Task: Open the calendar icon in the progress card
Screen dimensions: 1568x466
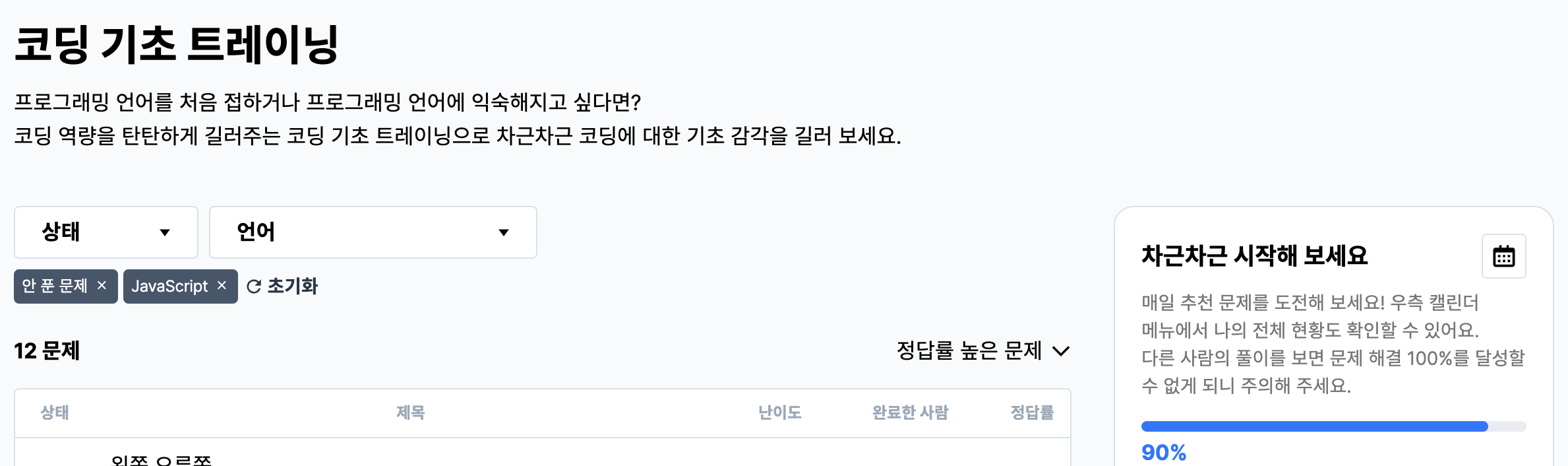Action: coord(1503,256)
